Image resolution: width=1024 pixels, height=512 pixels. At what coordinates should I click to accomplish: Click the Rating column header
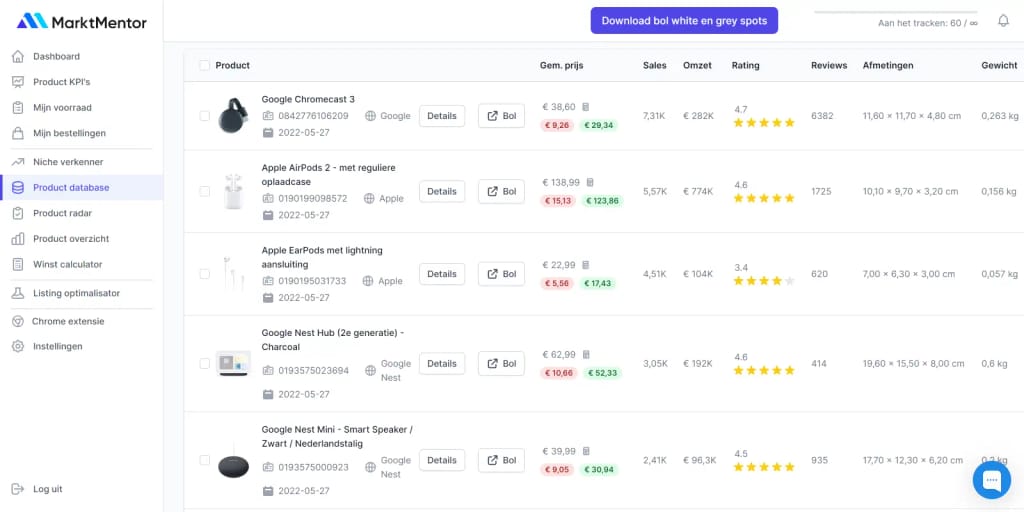click(745, 65)
